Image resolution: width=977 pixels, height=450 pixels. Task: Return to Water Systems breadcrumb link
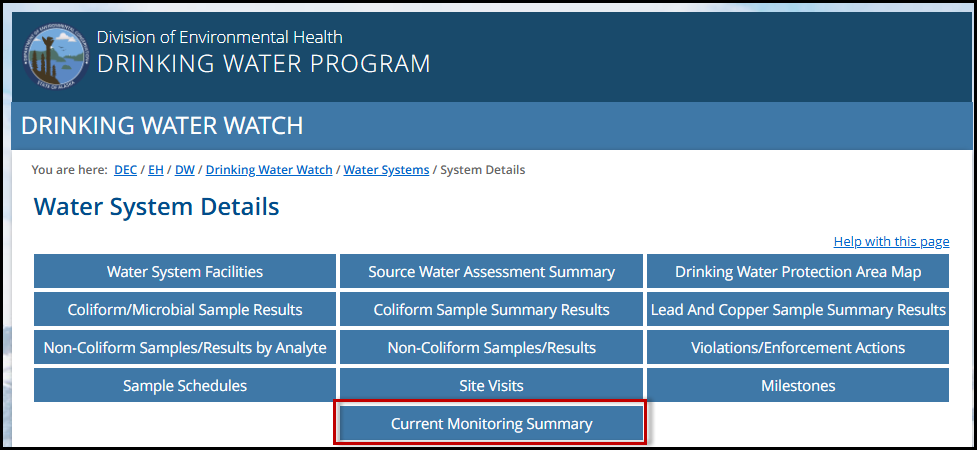coord(386,170)
